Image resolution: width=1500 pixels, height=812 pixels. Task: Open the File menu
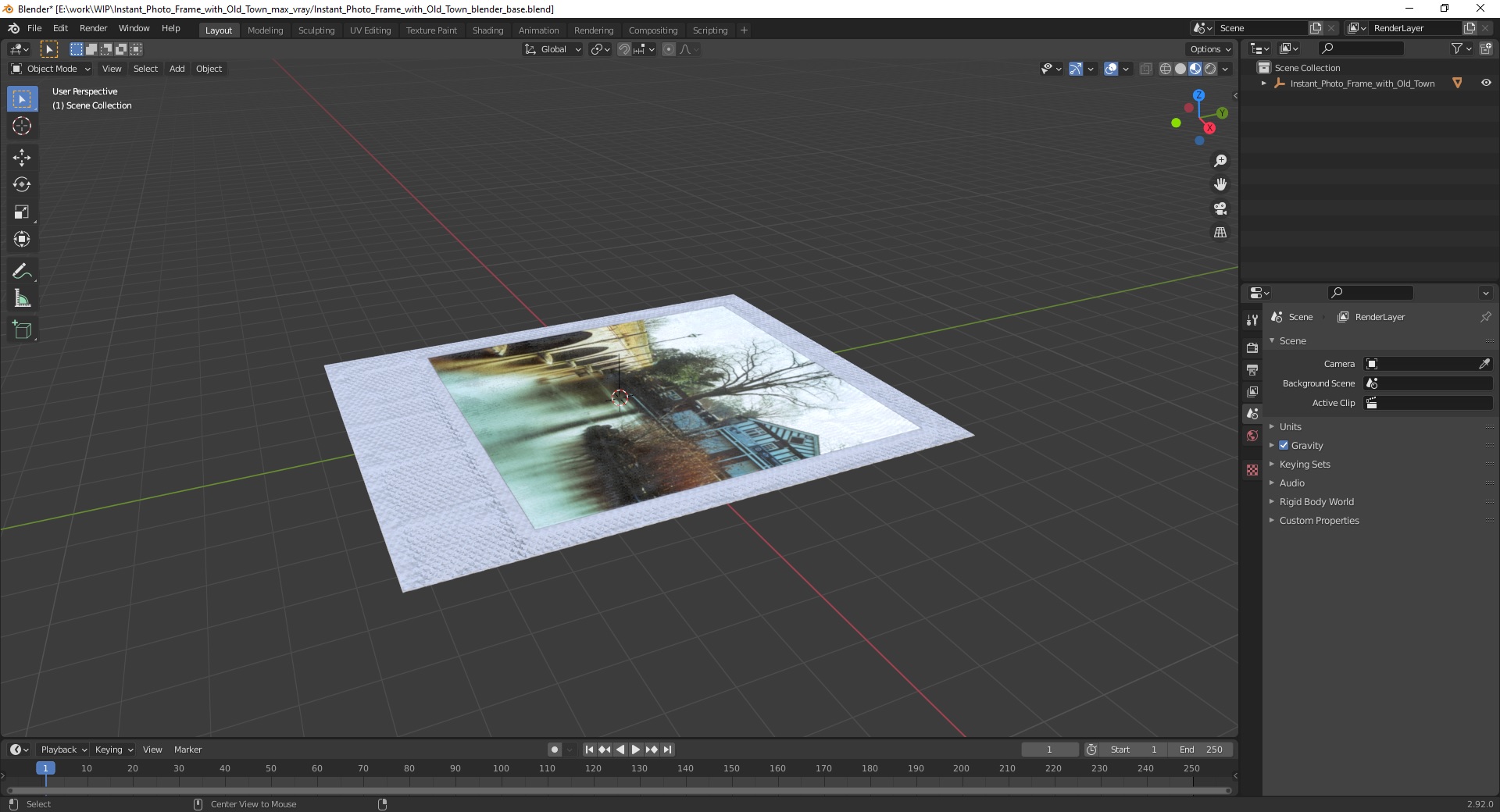[34, 28]
